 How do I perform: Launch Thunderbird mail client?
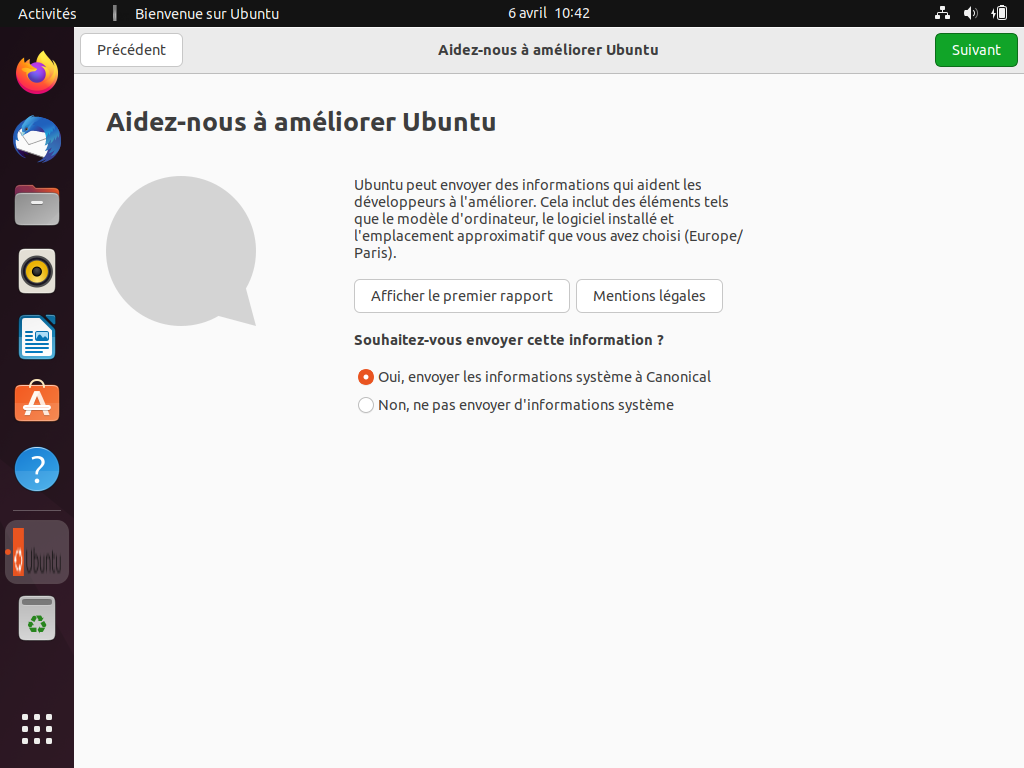(x=37, y=139)
